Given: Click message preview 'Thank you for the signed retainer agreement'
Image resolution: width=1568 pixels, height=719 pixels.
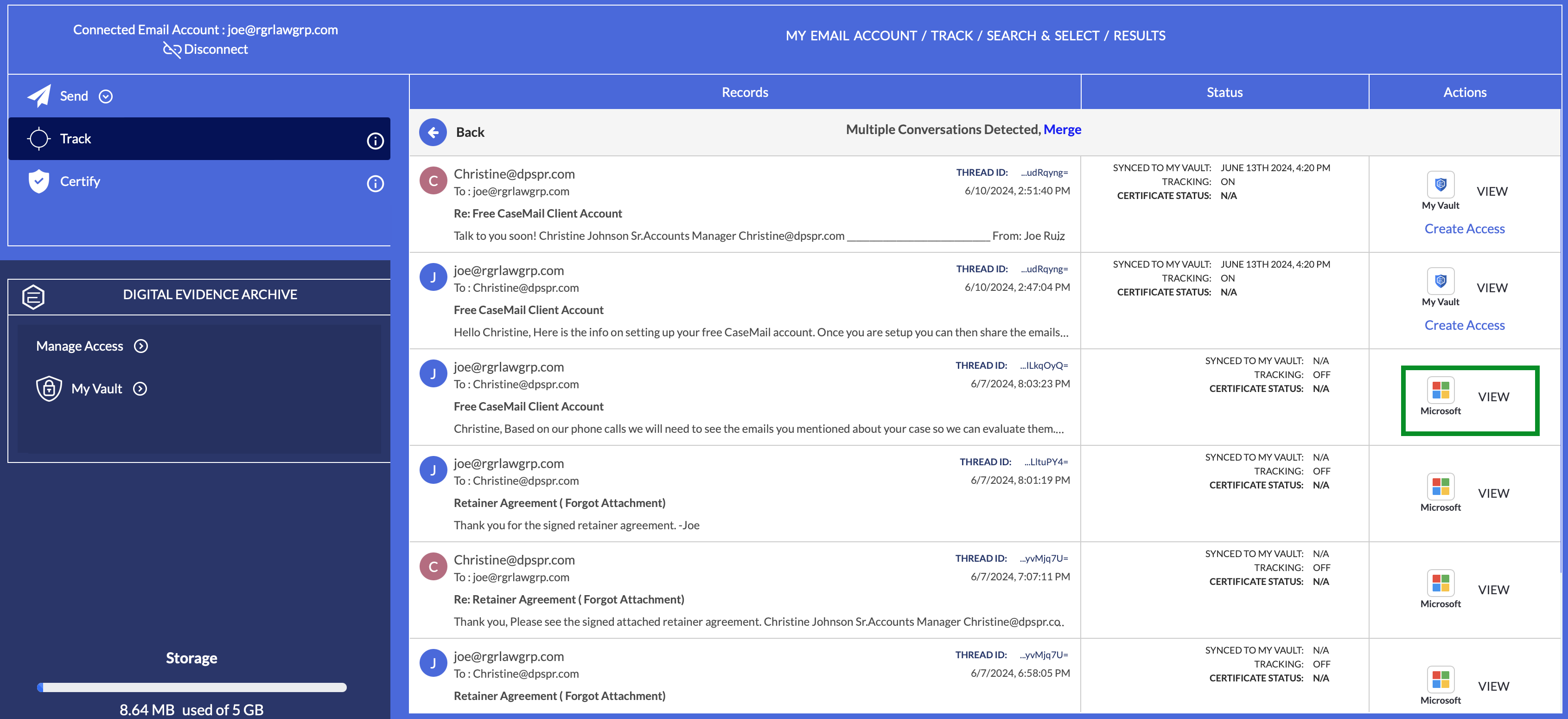Looking at the screenshot, I should (x=576, y=526).
